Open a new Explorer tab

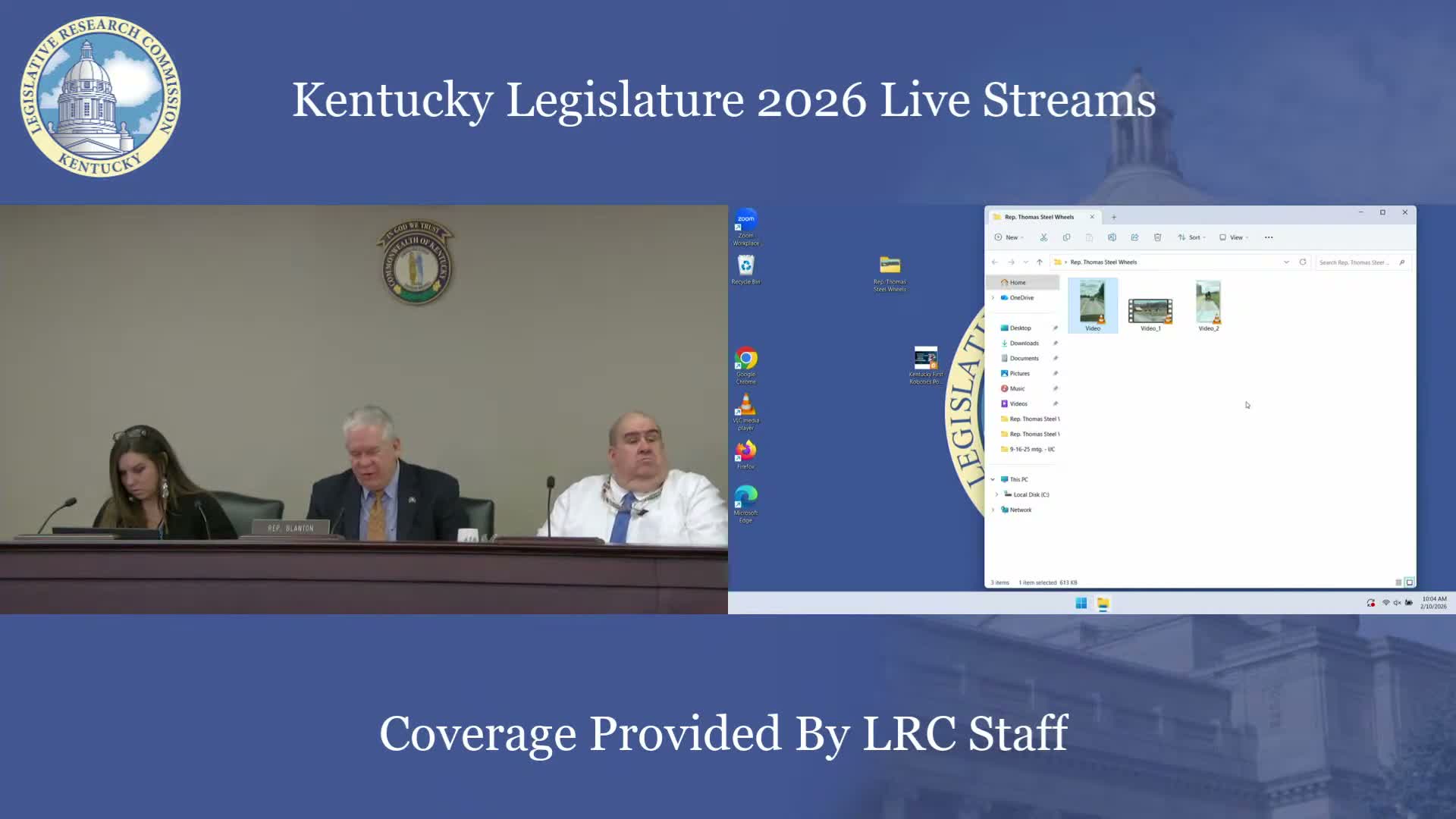(1114, 217)
